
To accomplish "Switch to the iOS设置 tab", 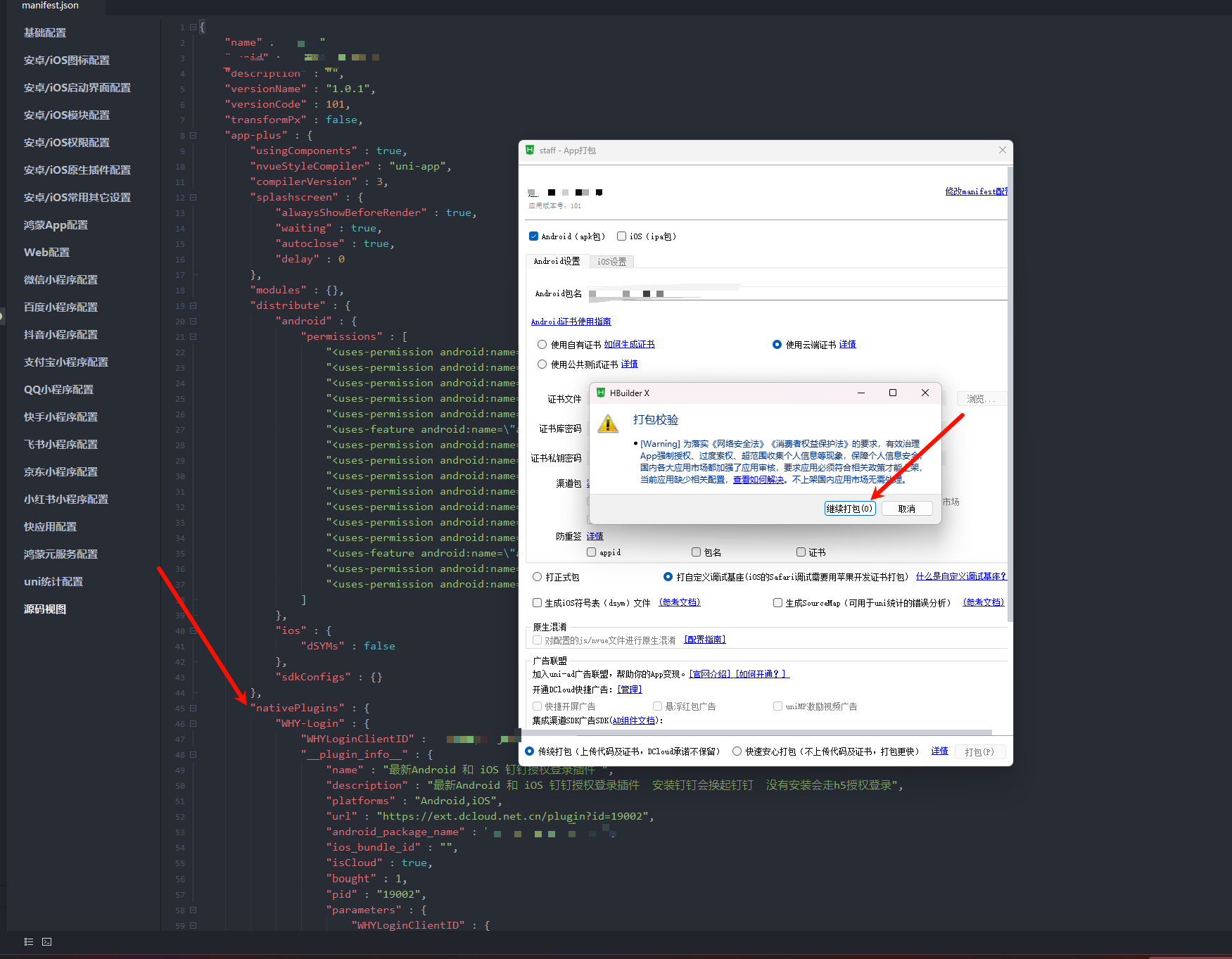I will click(x=611, y=262).
